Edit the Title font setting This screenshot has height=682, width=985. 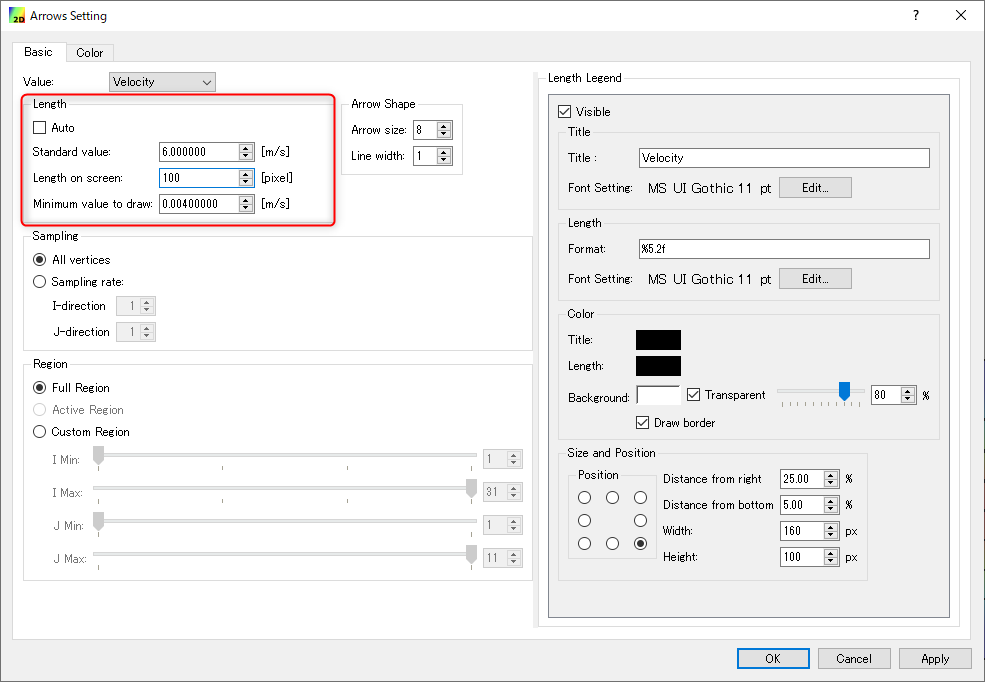815,187
